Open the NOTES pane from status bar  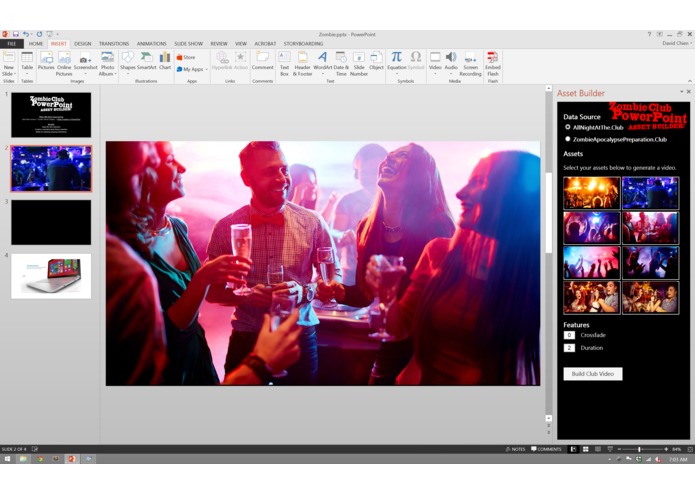(x=515, y=449)
